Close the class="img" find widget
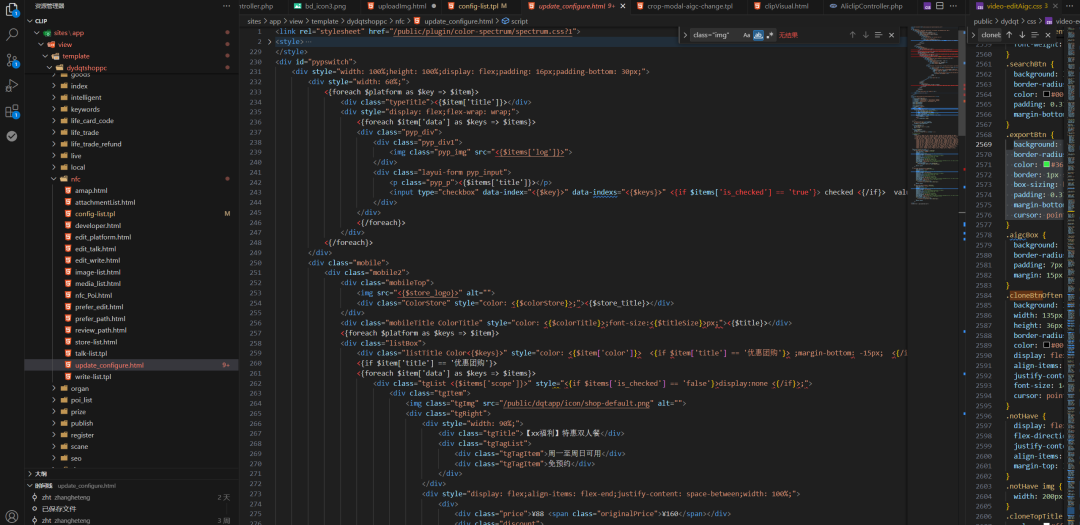This screenshot has height=525, width=1080. pos(891,34)
